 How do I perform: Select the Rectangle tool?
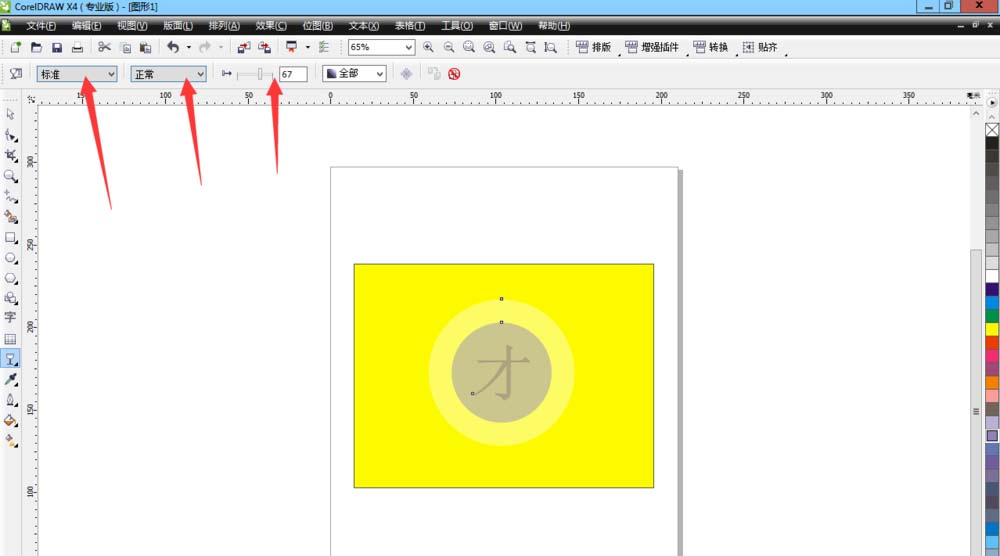tap(10, 237)
